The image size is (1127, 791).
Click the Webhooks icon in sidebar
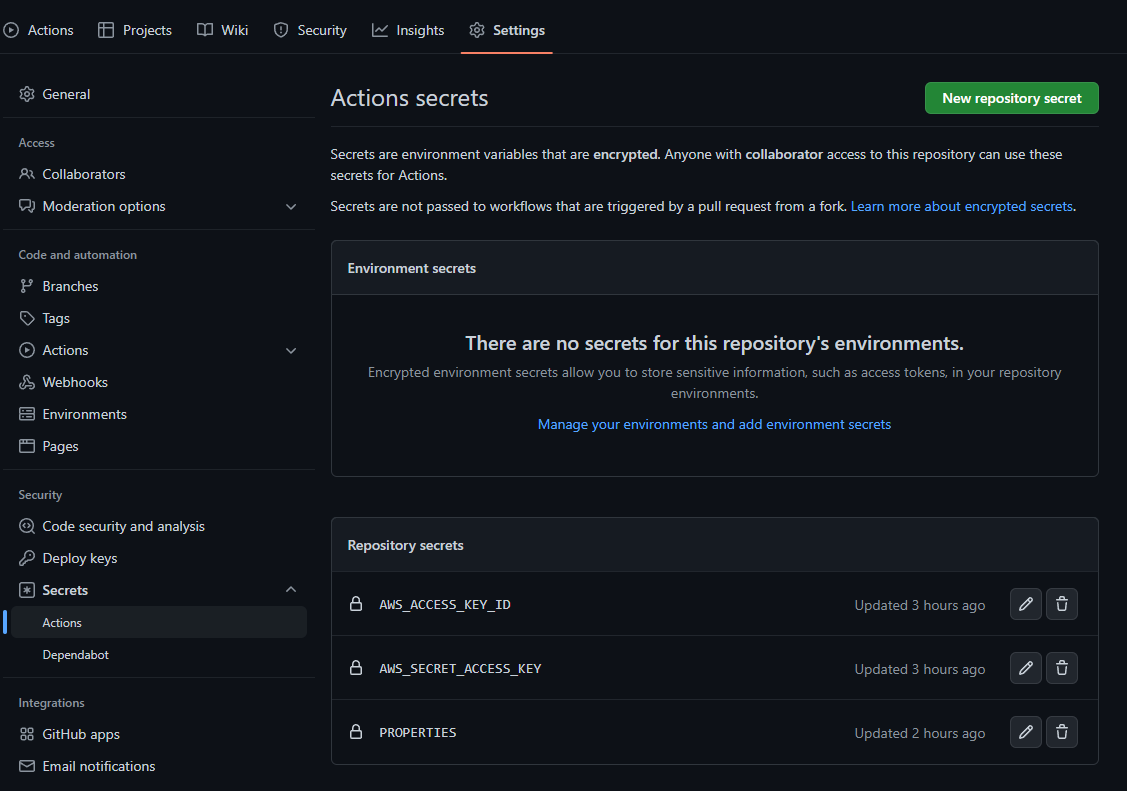click(27, 382)
